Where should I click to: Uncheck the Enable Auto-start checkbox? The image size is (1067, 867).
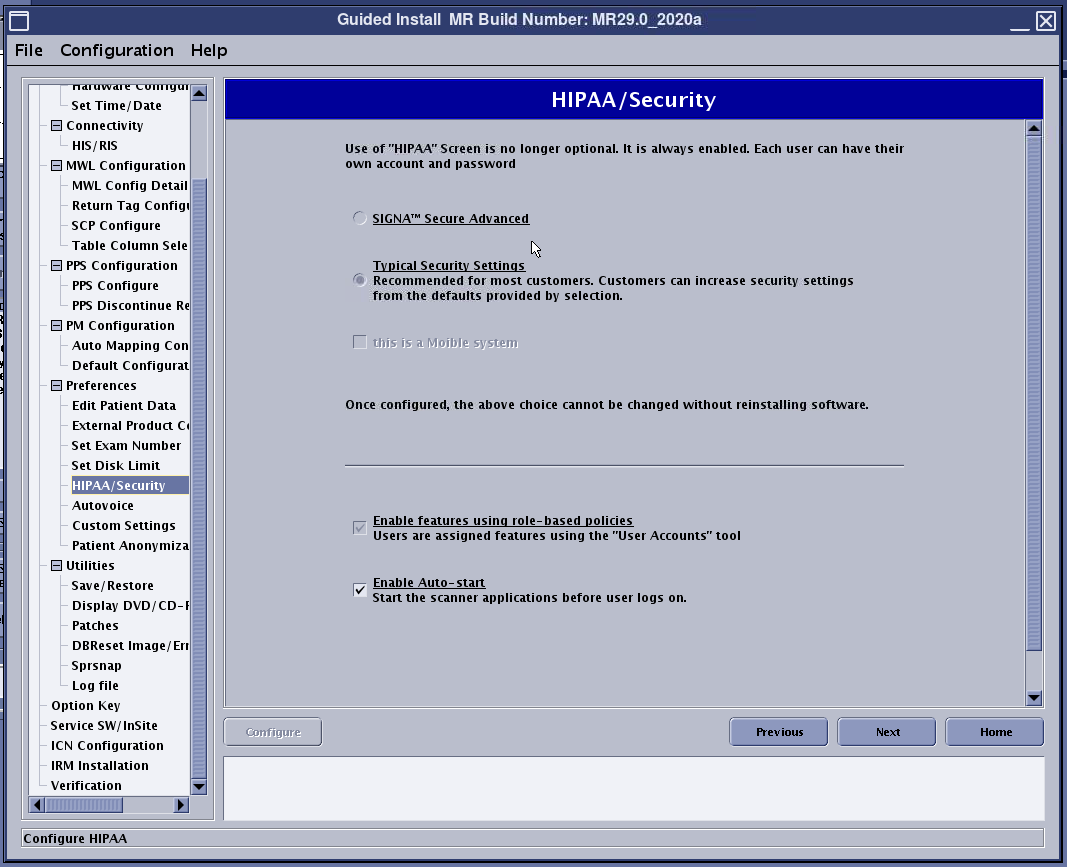tap(360, 590)
